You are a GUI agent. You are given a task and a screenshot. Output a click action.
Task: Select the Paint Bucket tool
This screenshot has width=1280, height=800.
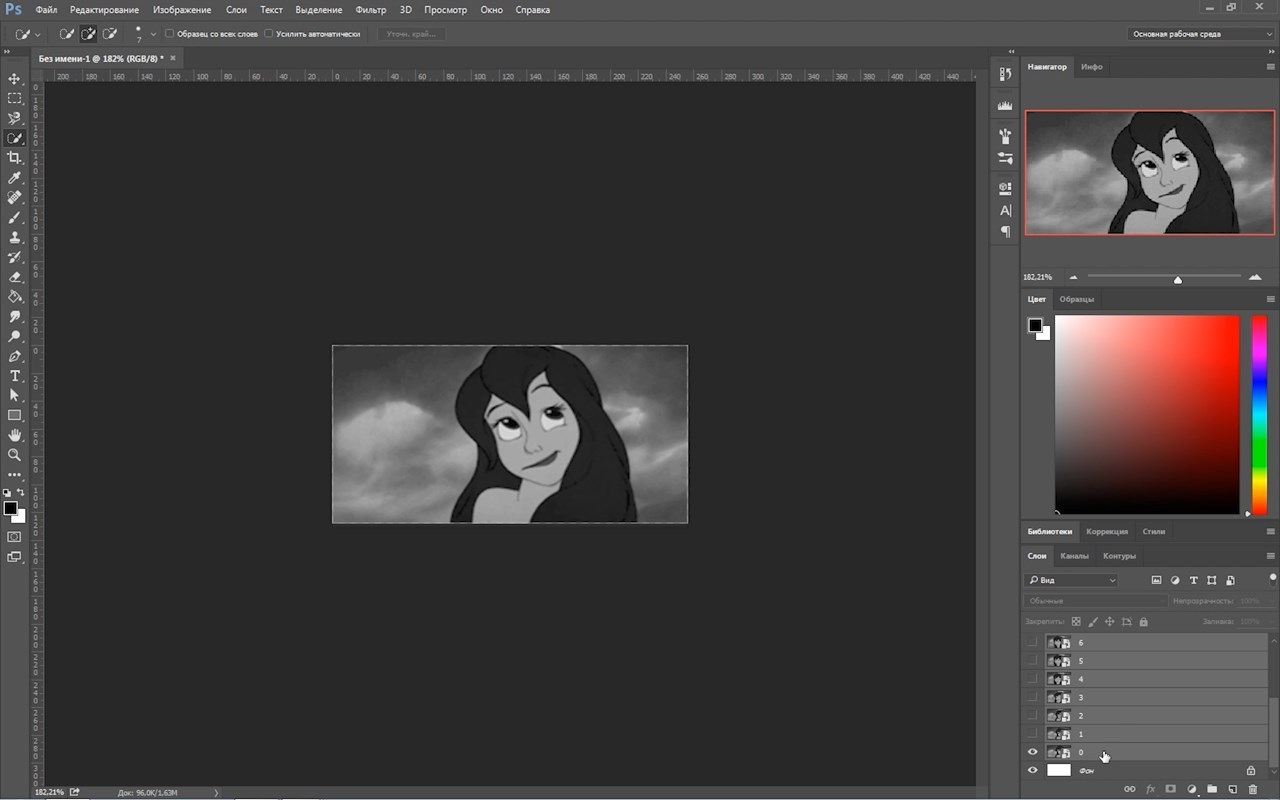14,296
